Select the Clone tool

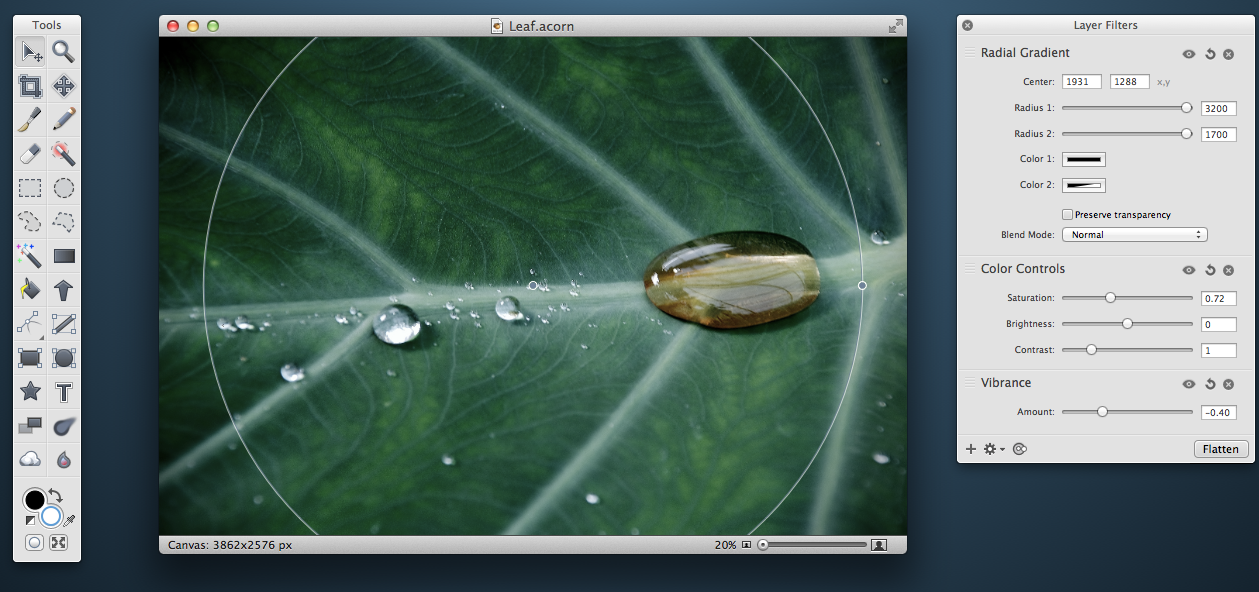(31, 426)
